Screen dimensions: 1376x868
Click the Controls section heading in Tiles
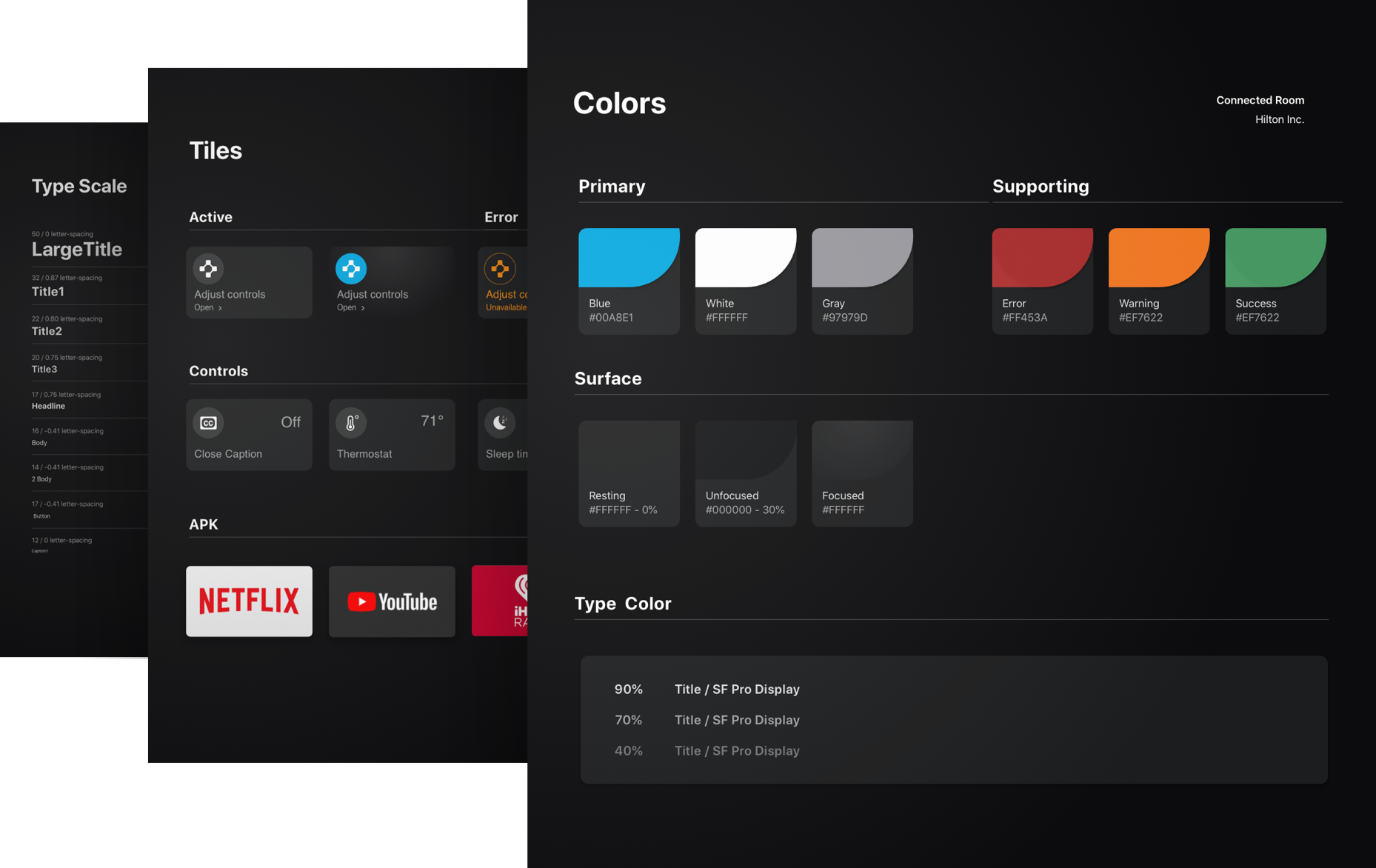click(x=218, y=371)
